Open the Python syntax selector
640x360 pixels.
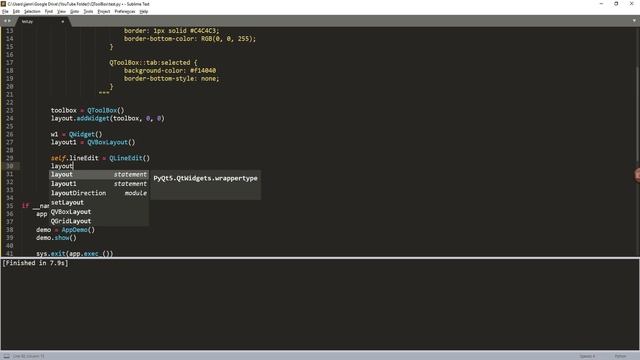coord(620,356)
